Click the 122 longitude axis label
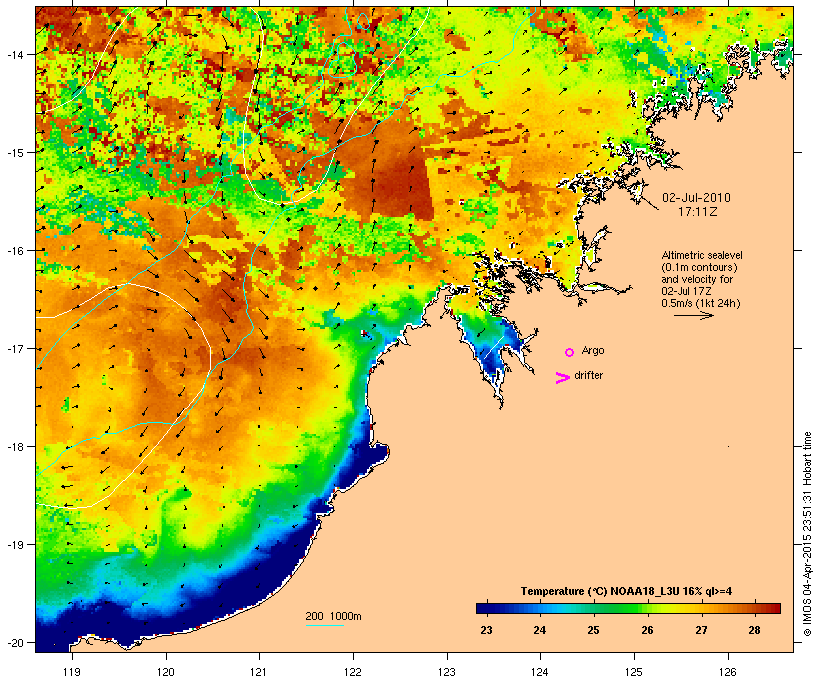The height and width of the screenshot is (680, 820). [353, 672]
